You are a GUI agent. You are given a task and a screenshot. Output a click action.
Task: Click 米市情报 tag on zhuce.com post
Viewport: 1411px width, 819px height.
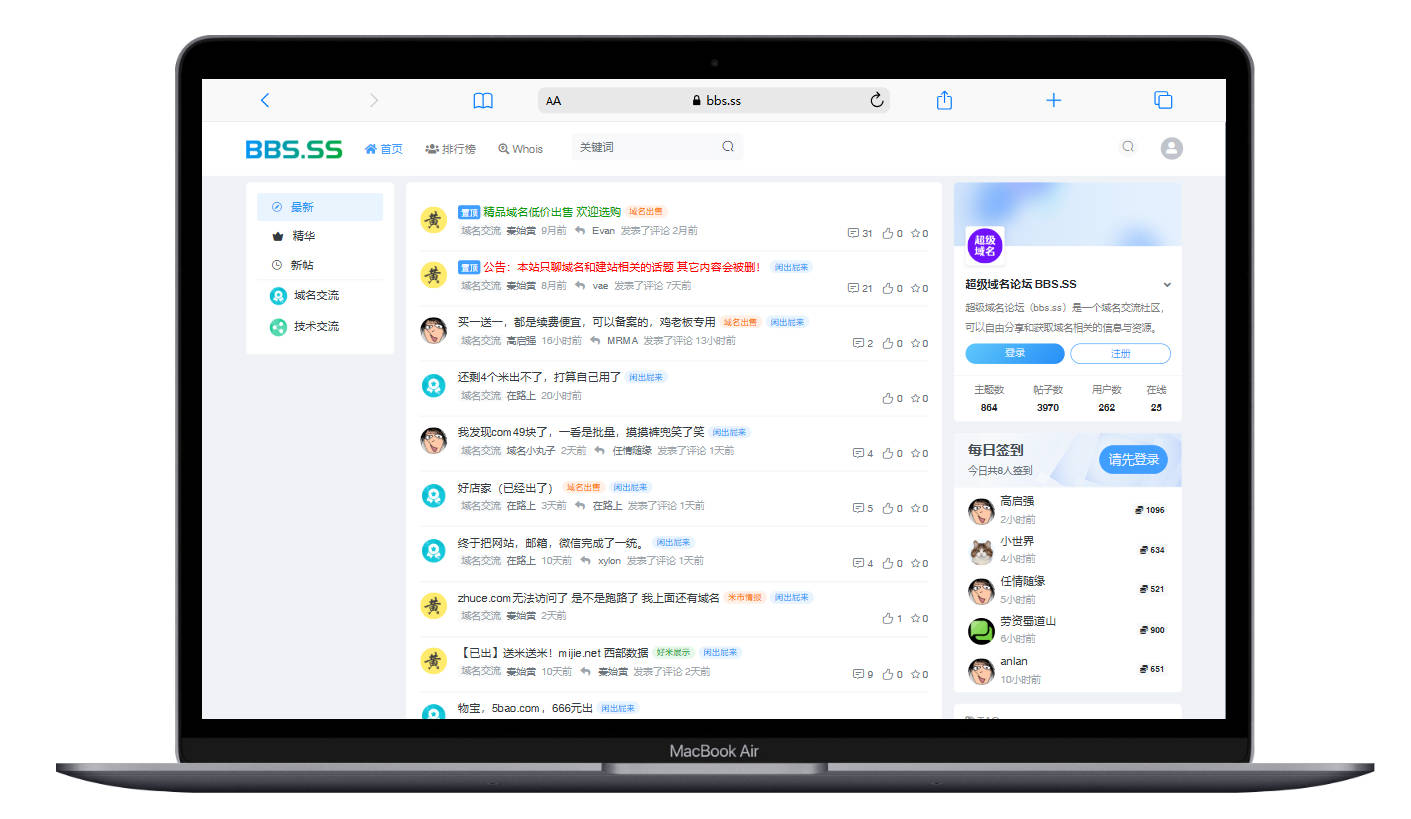pos(745,597)
